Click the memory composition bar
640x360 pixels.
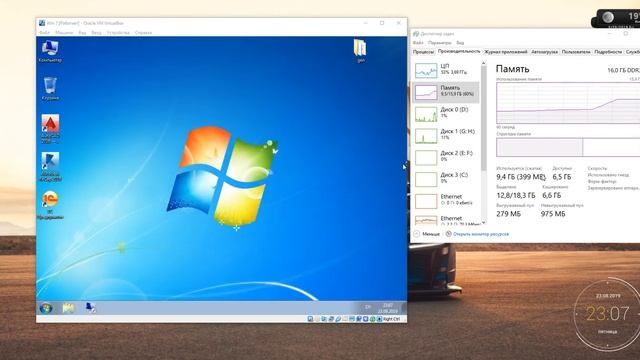click(568, 147)
